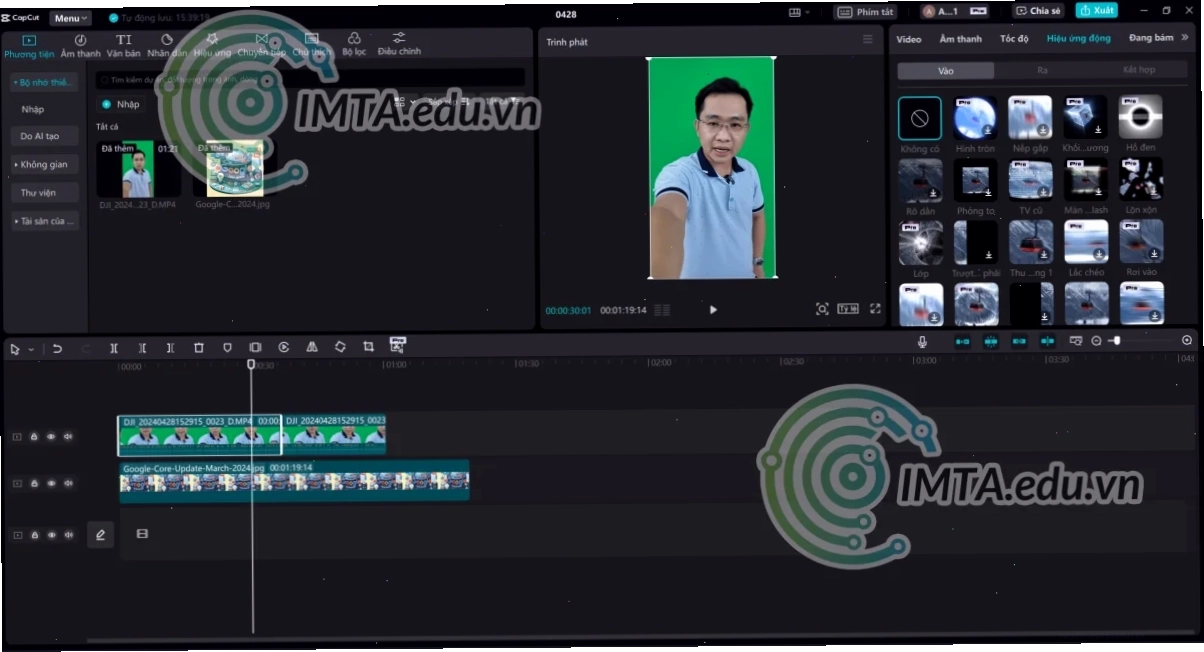Open the Văn bản text panel
Viewport: 1204px width, 652px height.
(x=124, y=46)
